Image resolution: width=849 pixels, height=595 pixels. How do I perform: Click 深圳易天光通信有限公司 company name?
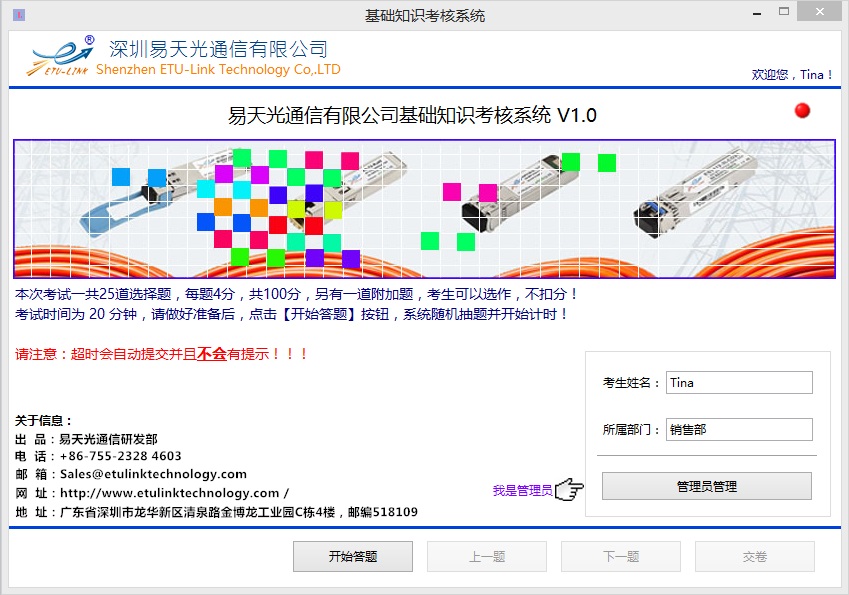218,49
